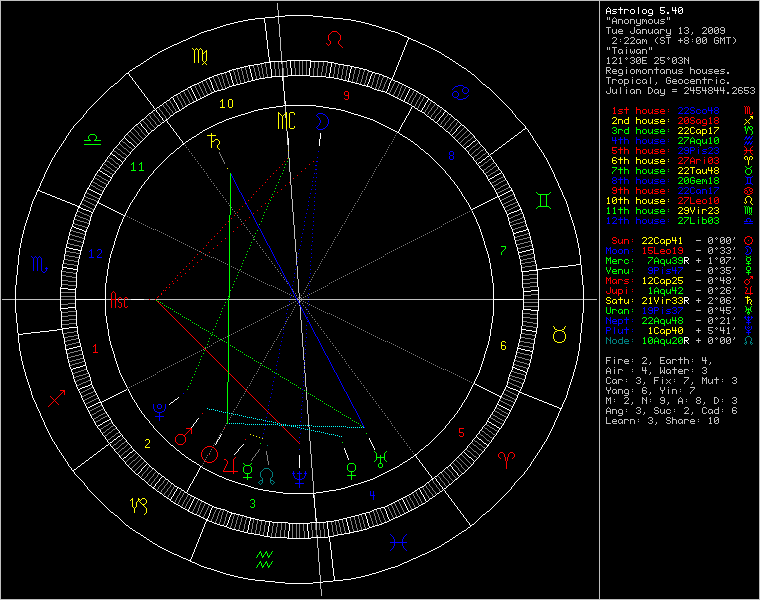Select the red Sagittarius arrow glyph
760x600 pixels.
[57, 399]
